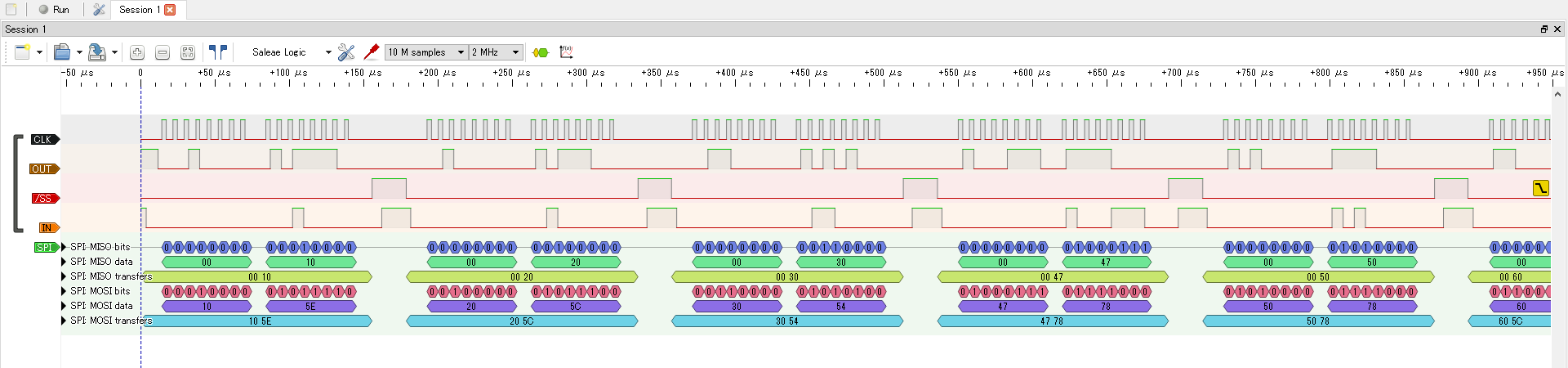
Task: Select the IN channel label
Action: tap(48, 228)
